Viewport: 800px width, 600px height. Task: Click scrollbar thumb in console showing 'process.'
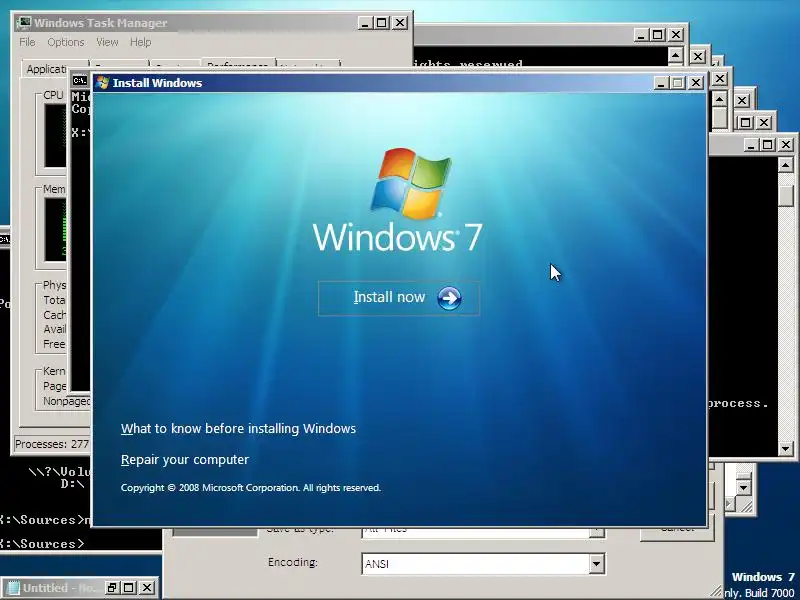click(786, 196)
